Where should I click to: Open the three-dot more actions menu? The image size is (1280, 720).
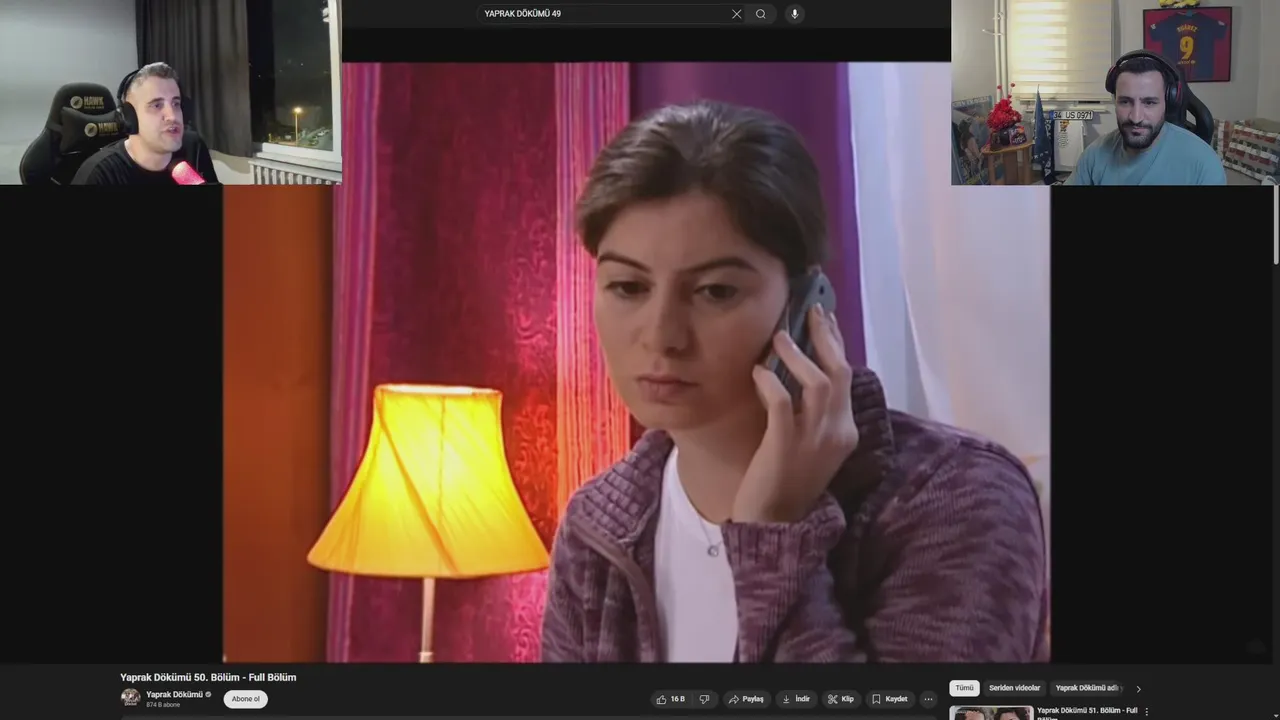pyautogui.click(x=928, y=699)
